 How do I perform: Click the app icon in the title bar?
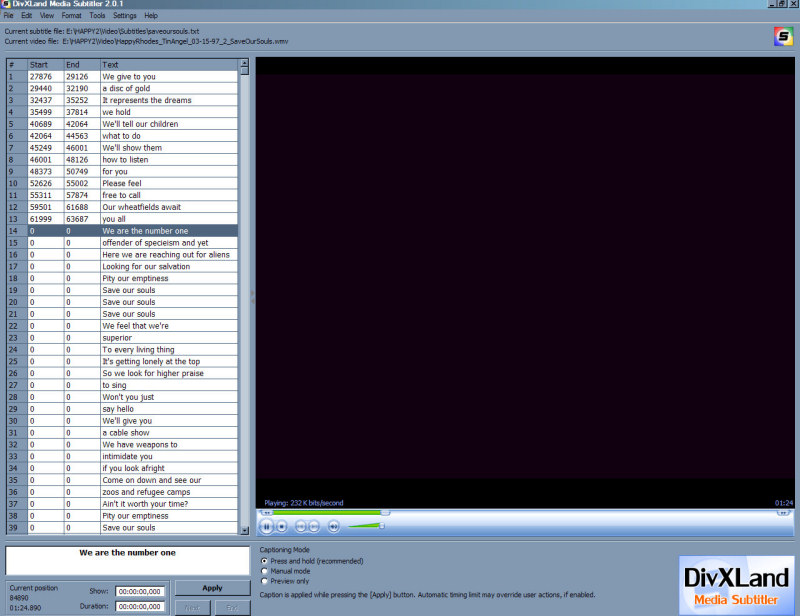(6, 4)
